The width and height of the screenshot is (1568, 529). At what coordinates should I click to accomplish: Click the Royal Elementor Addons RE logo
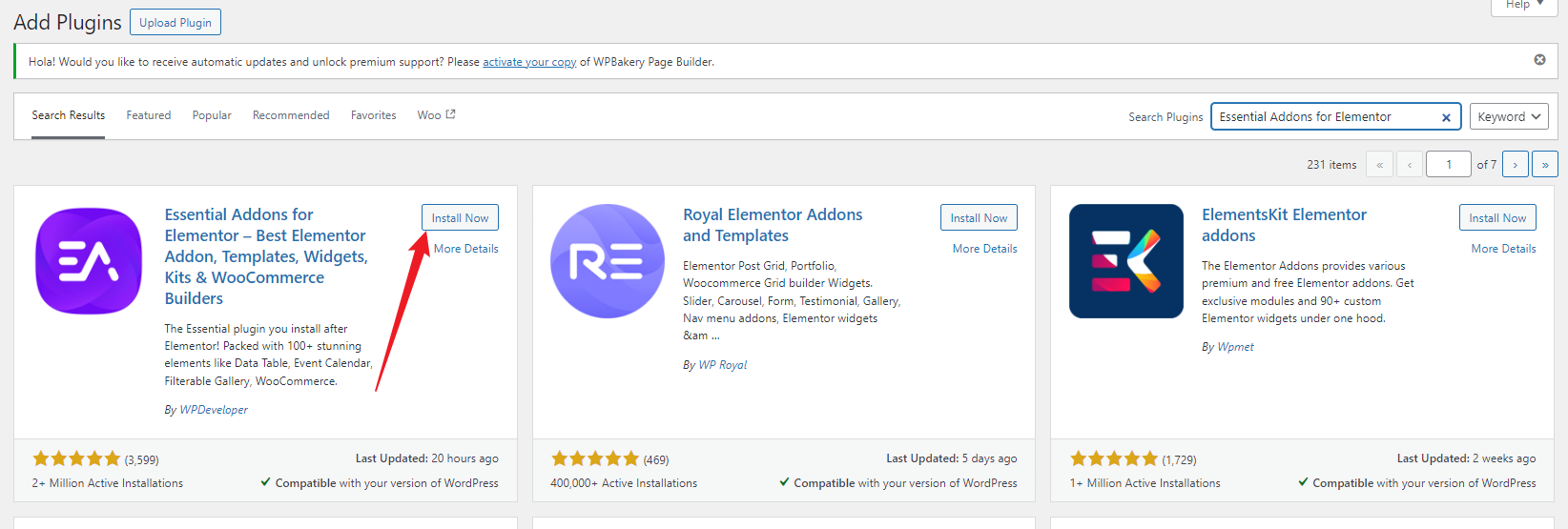click(608, 261)
